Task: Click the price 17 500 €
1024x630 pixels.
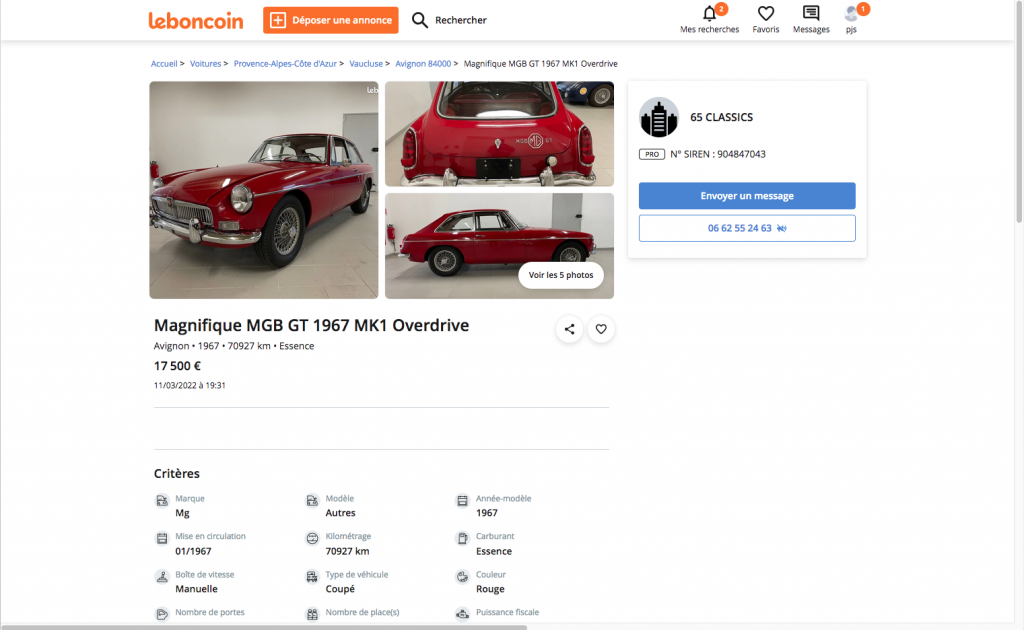Action: (x=177, y=366)
